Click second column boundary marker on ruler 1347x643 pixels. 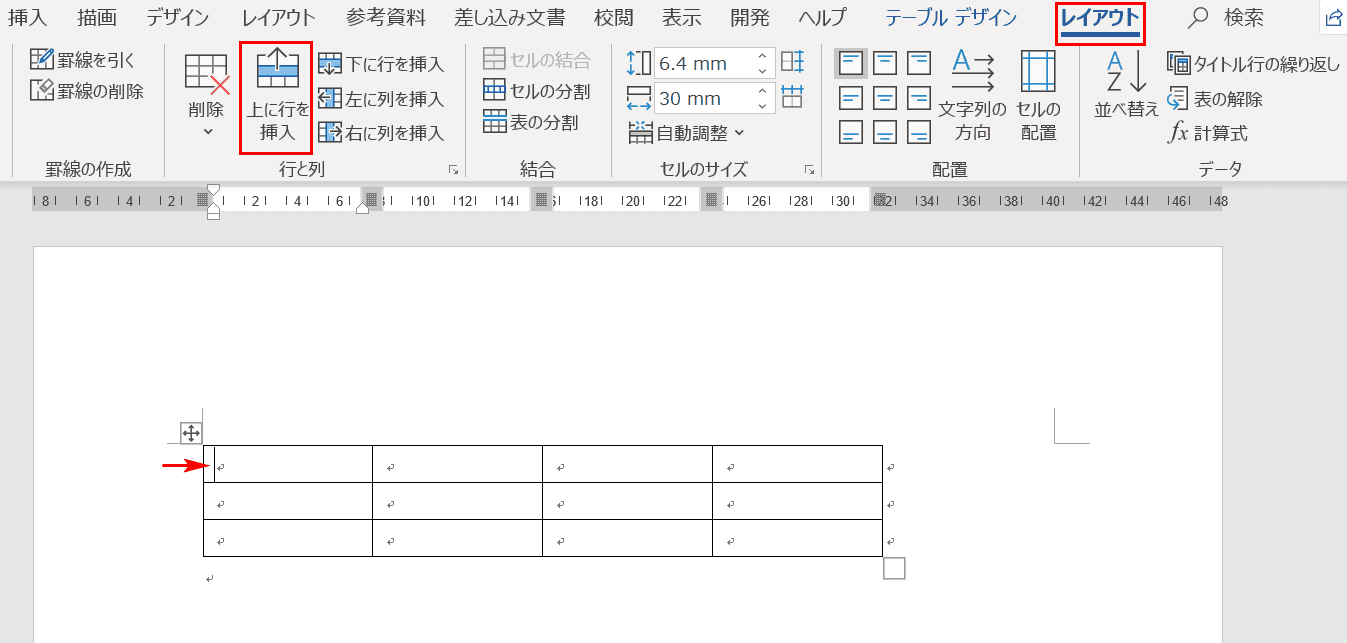pyautogui.click(x=542, y=201)
